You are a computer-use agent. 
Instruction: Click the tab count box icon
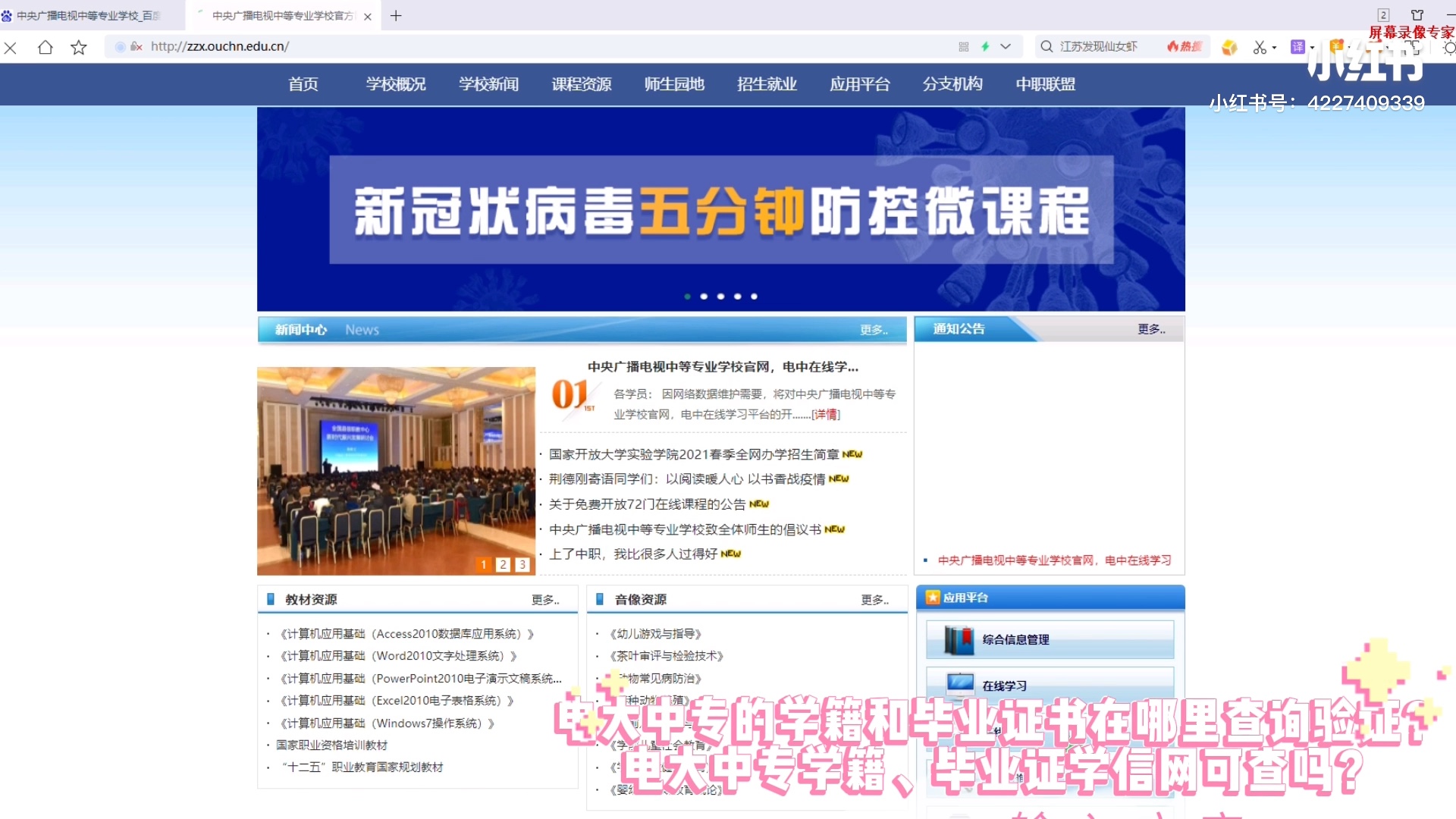pyautogui.click(x=1383, y=15)
